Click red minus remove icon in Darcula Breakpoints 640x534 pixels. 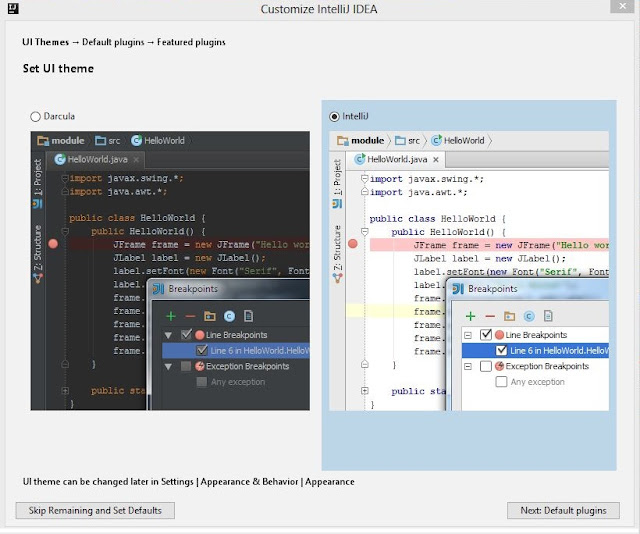point(190,316)
